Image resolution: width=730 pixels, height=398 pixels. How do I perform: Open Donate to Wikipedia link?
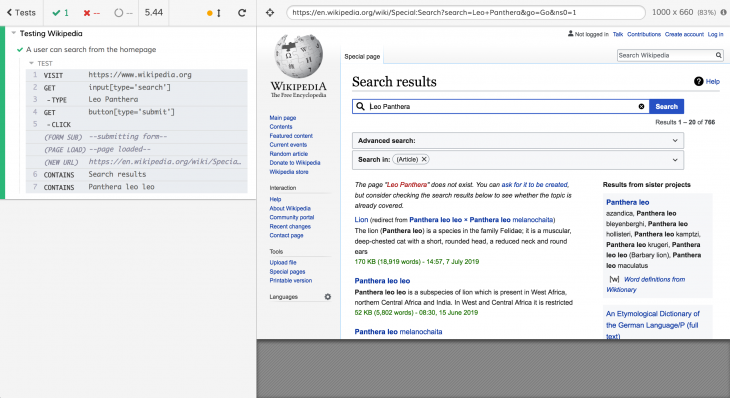pyautogui.click(x=295, y=163)
